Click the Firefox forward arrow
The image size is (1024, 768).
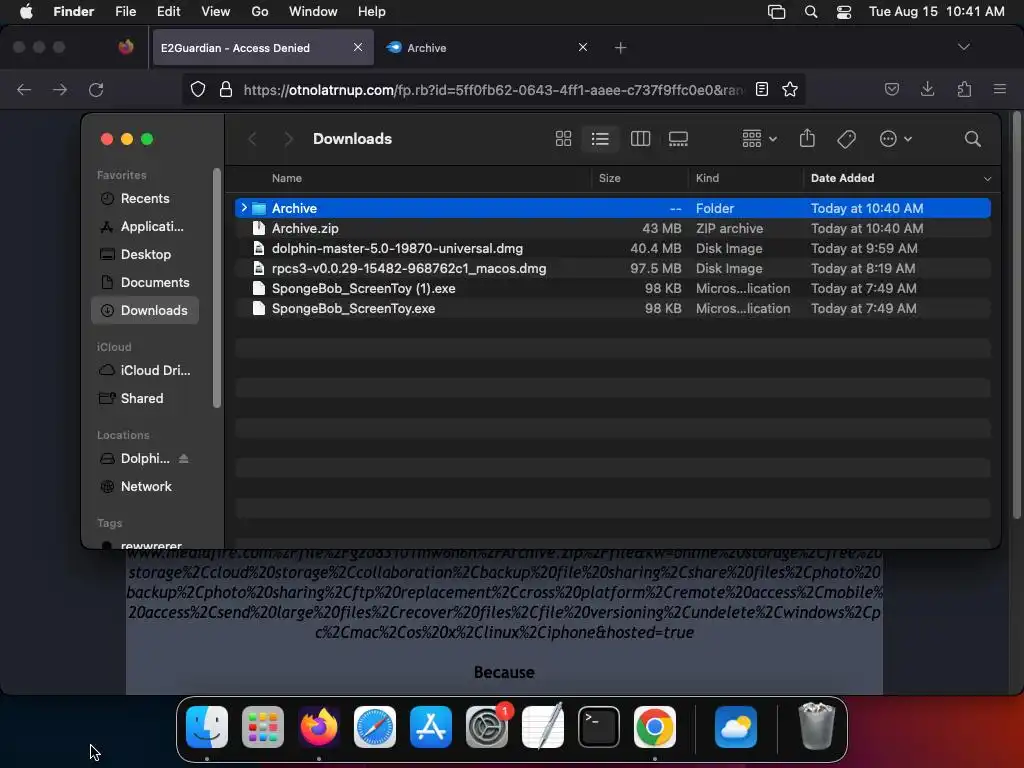(60, 89)
